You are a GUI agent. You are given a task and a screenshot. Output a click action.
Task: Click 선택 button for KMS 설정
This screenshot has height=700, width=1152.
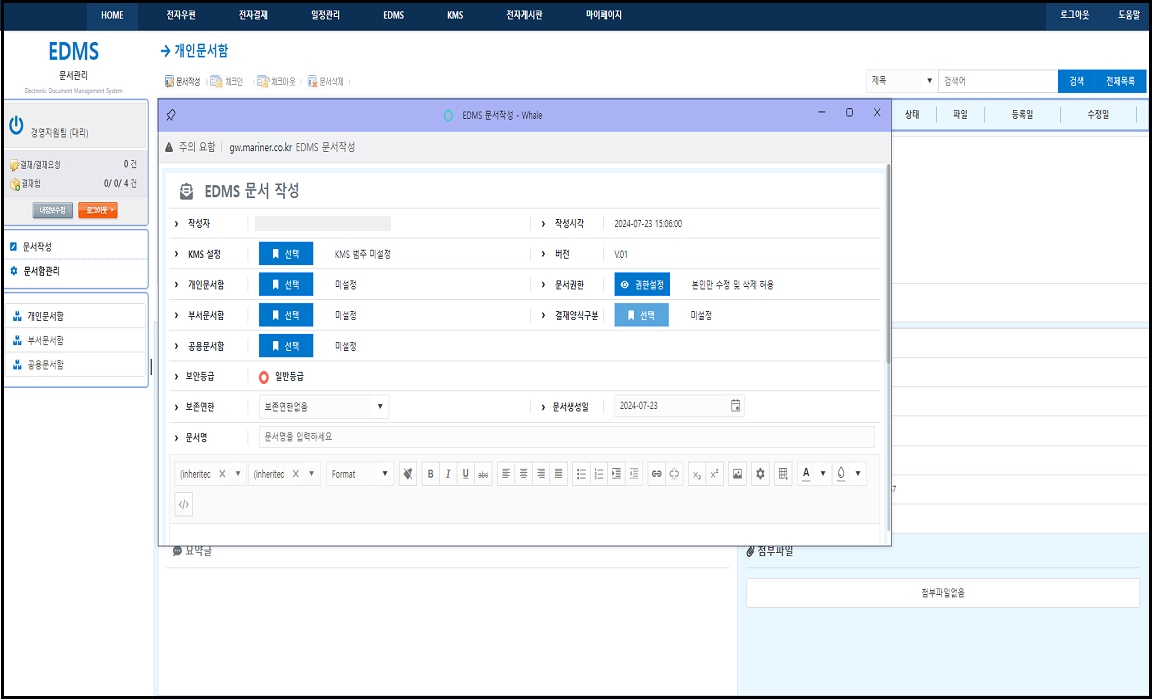[286, 253]
